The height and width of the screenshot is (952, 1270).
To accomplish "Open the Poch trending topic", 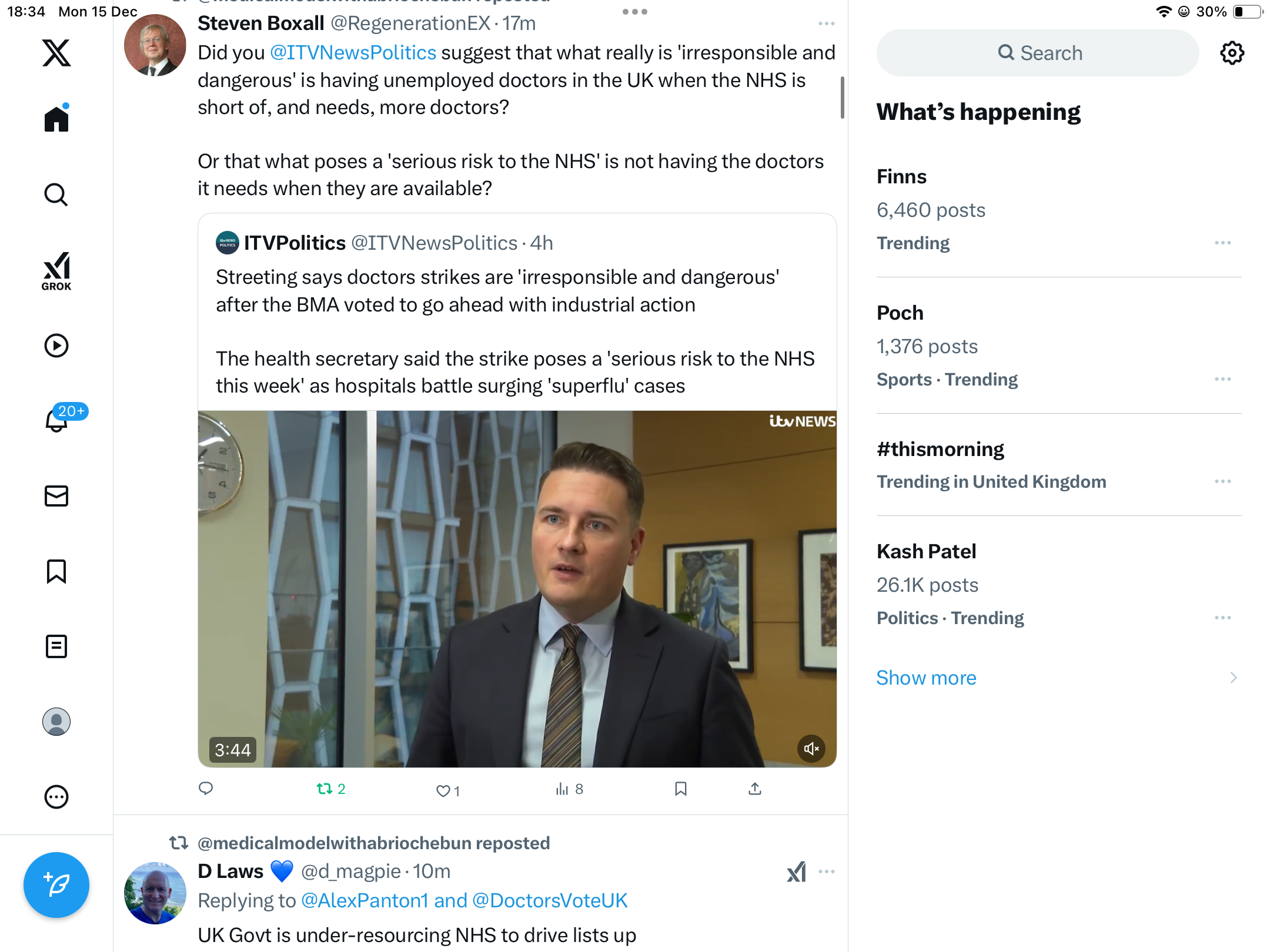I will coord(900,313).
